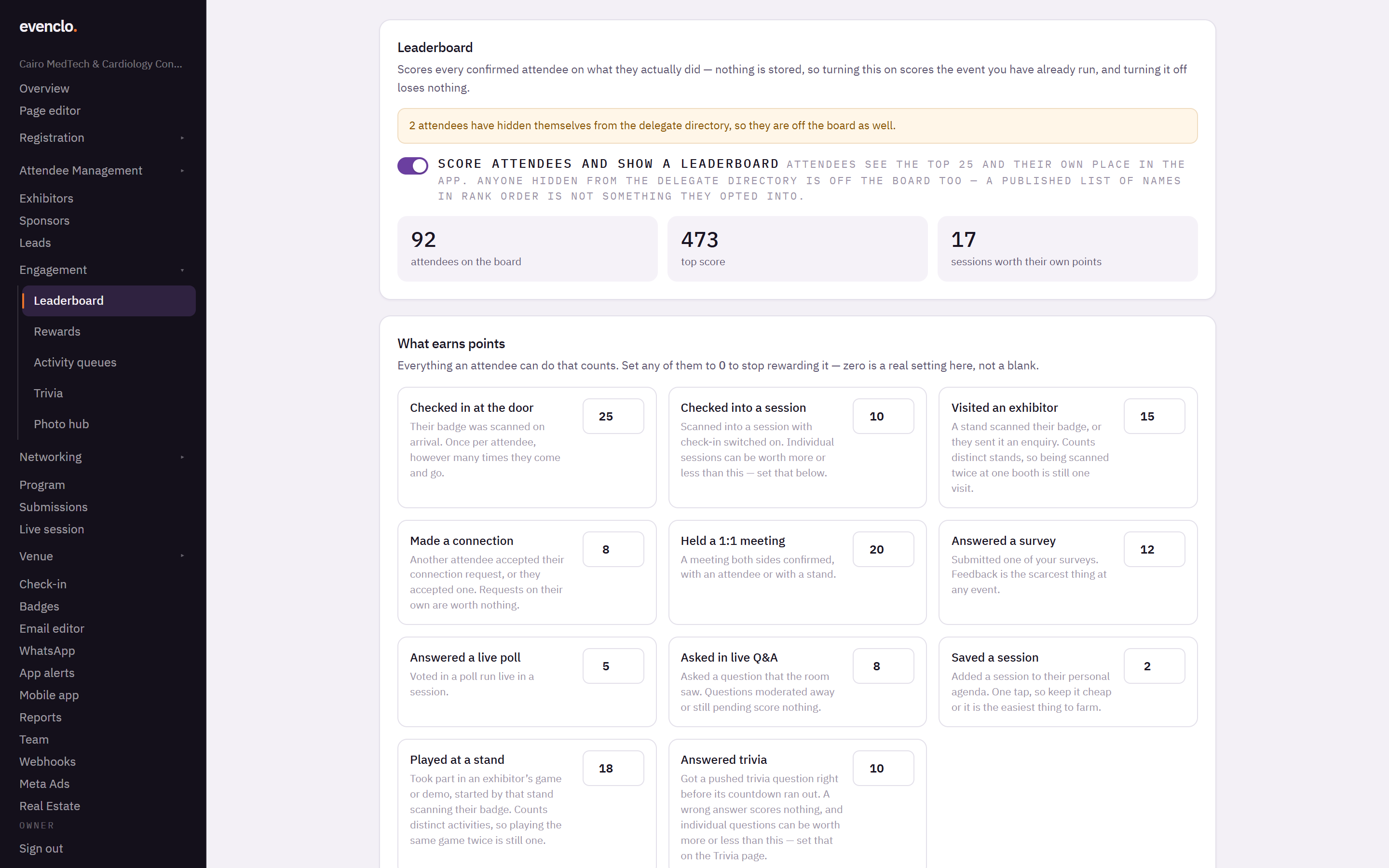Screen dimensions: 1389x868
Task: Open Badges
Action: point(39,607)
